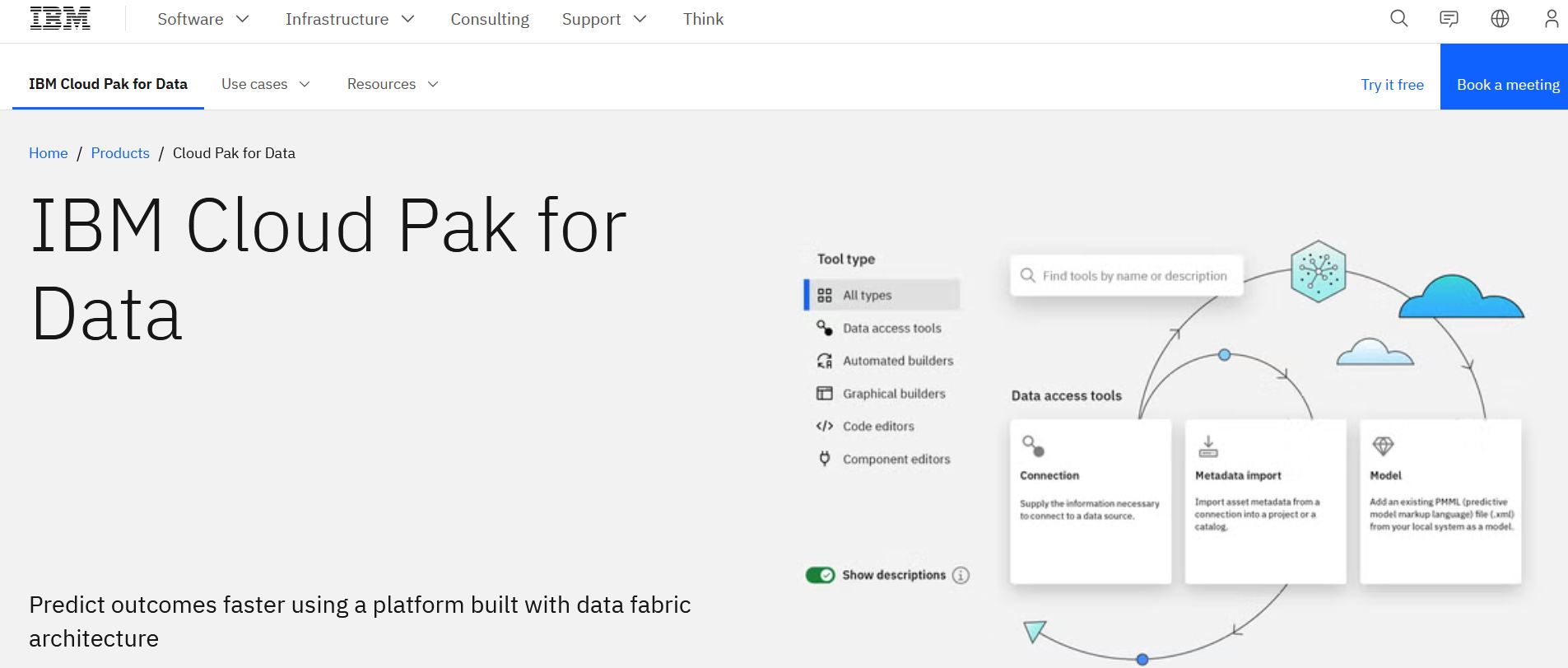Viewport: 1568px width, 668px height.
Task: Open the Model tool card
Action: 1440,502
